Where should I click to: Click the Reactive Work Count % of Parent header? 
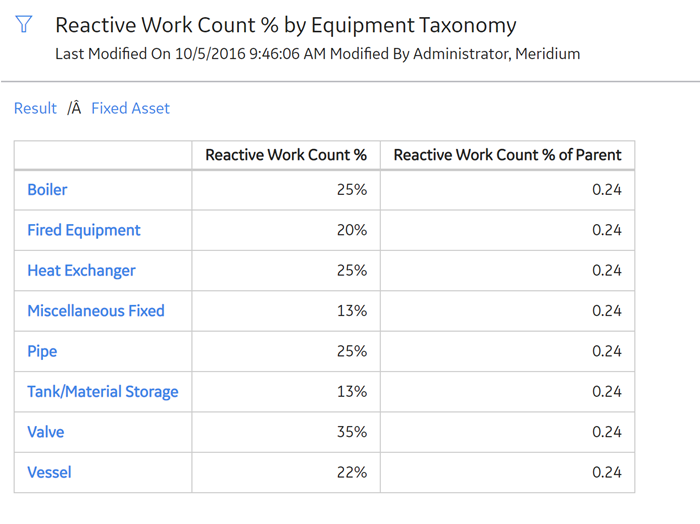pyautogui.click(x=507, y=155)
